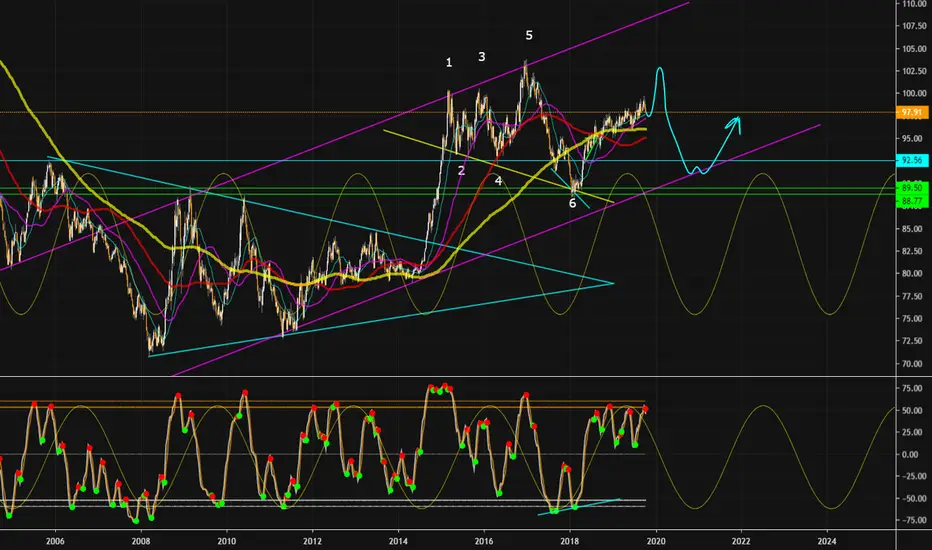Image resolution: width=932 pixels, height=550 pixels.
Task: Click the 105.00 price axis value
Action: point(914,49)
